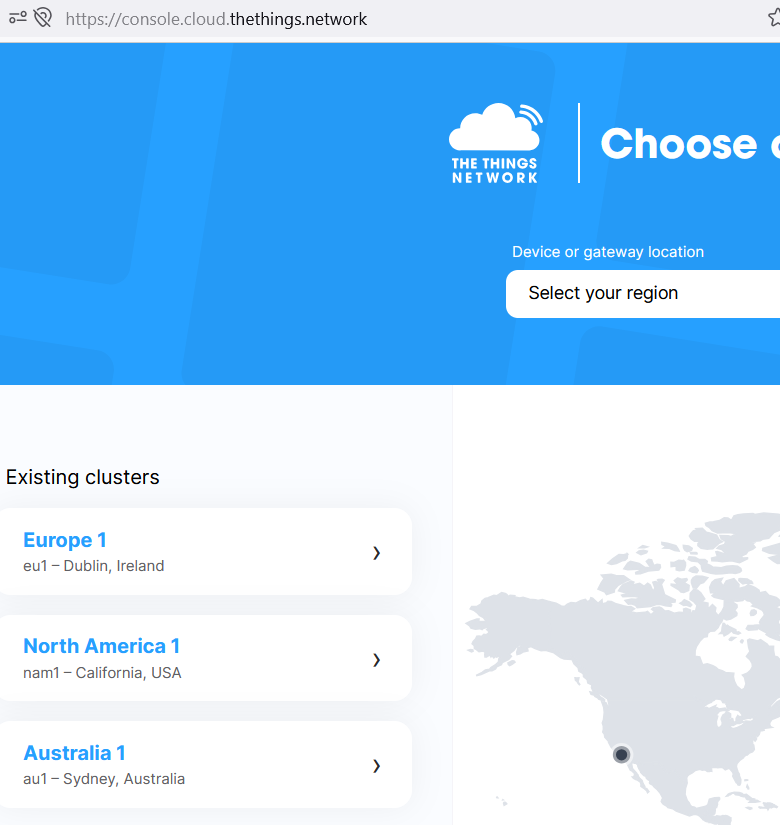Click the chevron arrow on Europe 1
This screenshot has height=825, width=780.
pos(376,553)
